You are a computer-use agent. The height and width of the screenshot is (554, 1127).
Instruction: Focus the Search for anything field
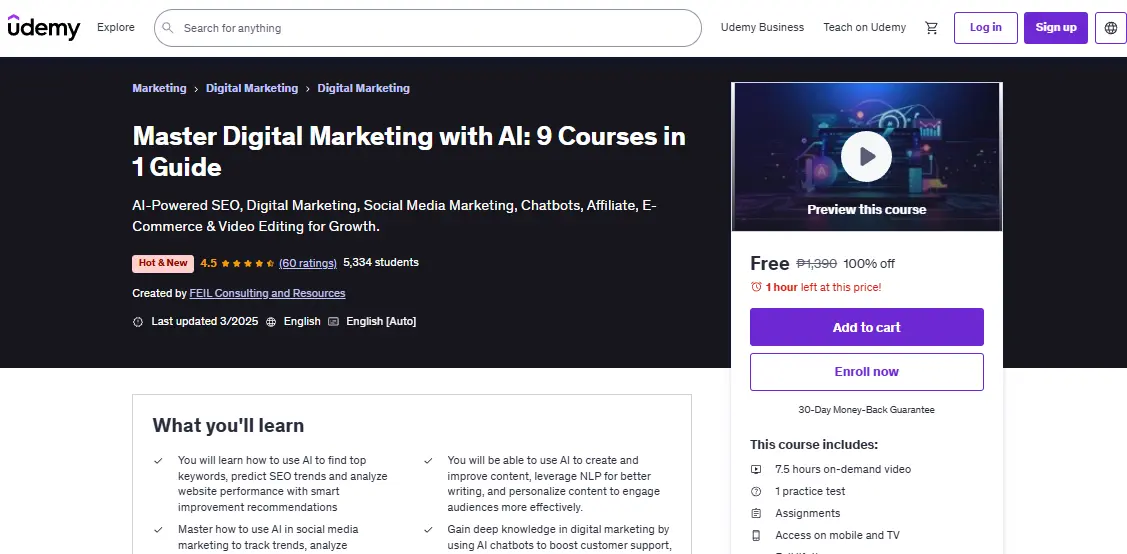coord(428,28)
